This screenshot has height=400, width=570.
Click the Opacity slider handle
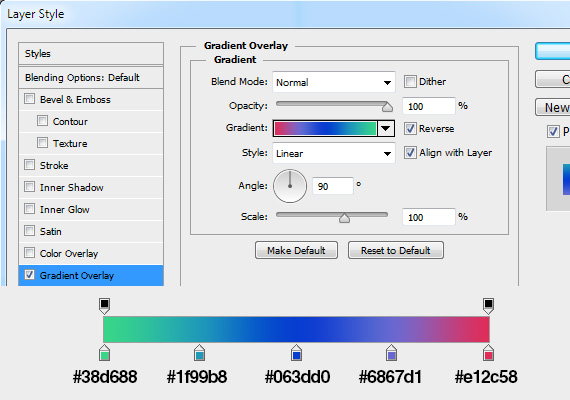[388, 107]
